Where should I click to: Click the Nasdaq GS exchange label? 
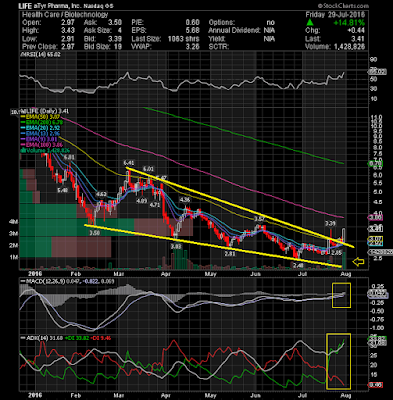[98, 6]
